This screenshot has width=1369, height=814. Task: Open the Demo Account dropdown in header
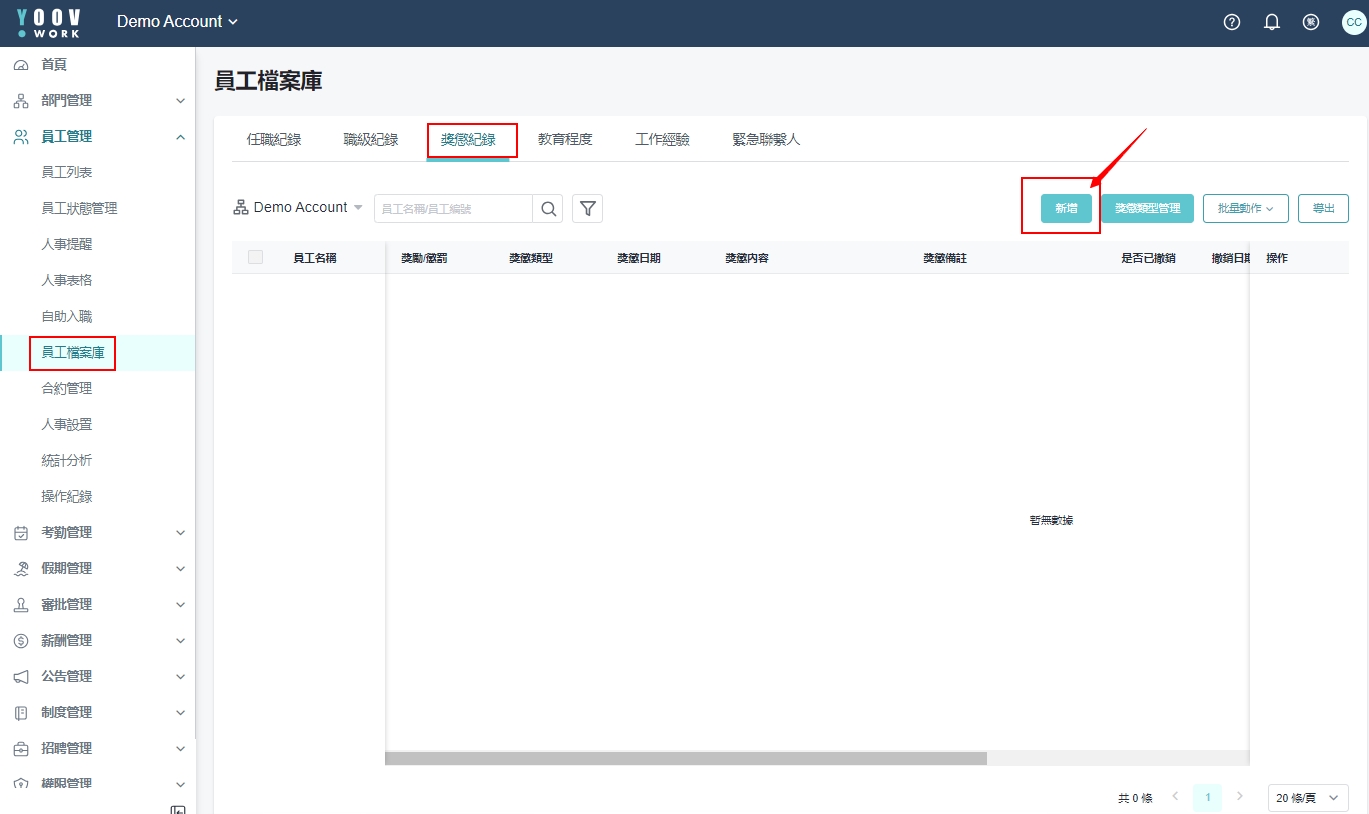tap(177, 22)
